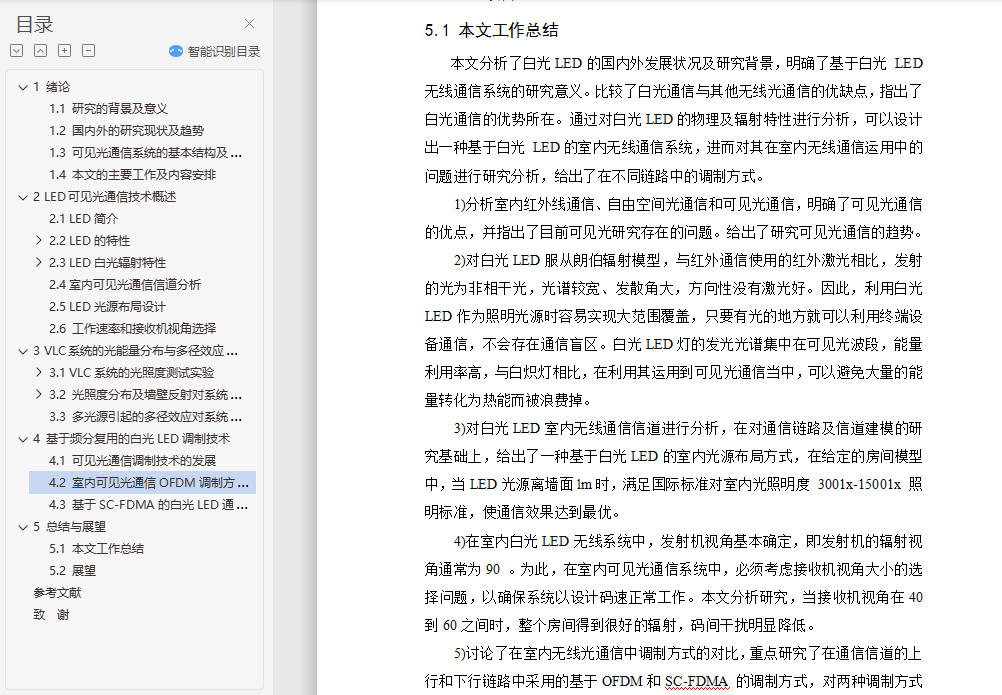Go to 参考文献 section
Screen dimensions: 1002x695
point(57,593)
